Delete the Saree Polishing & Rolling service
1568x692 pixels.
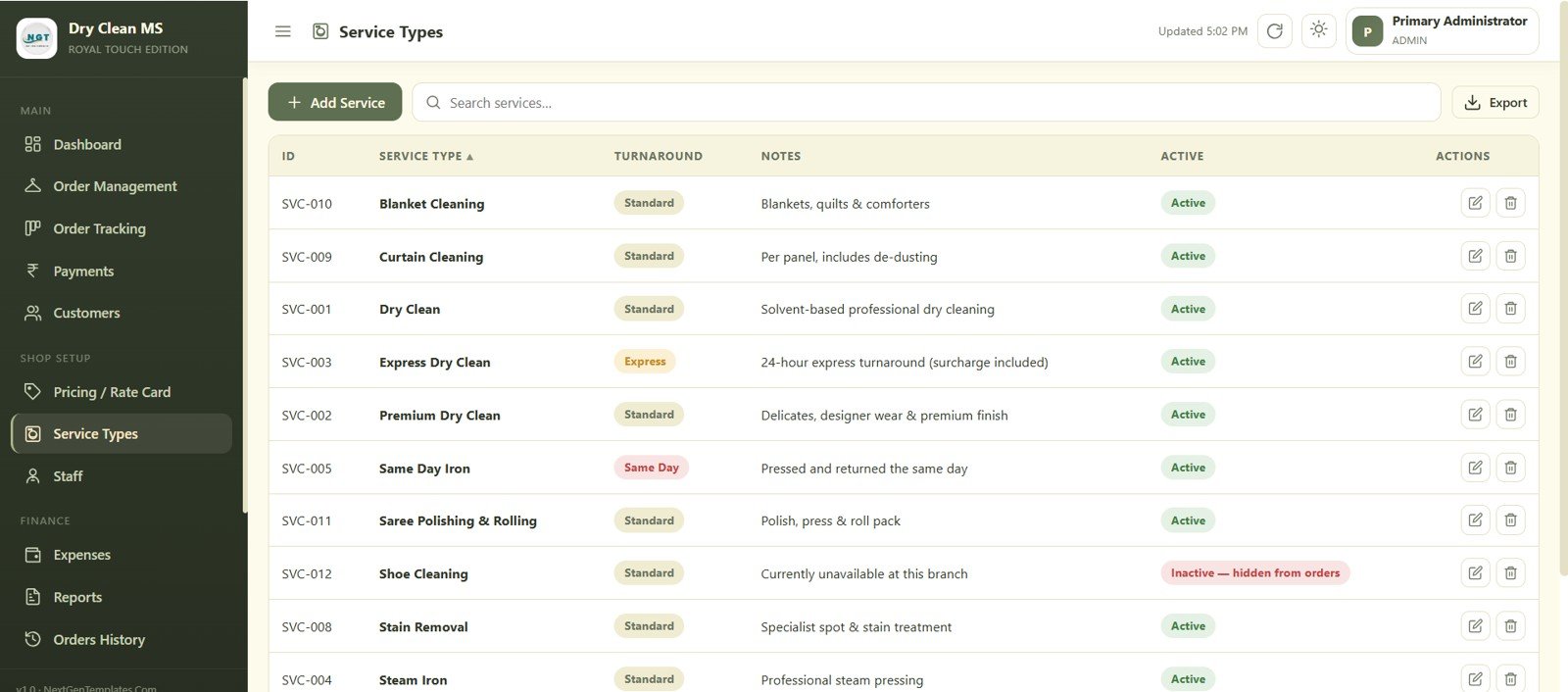tap(1510, 520)
